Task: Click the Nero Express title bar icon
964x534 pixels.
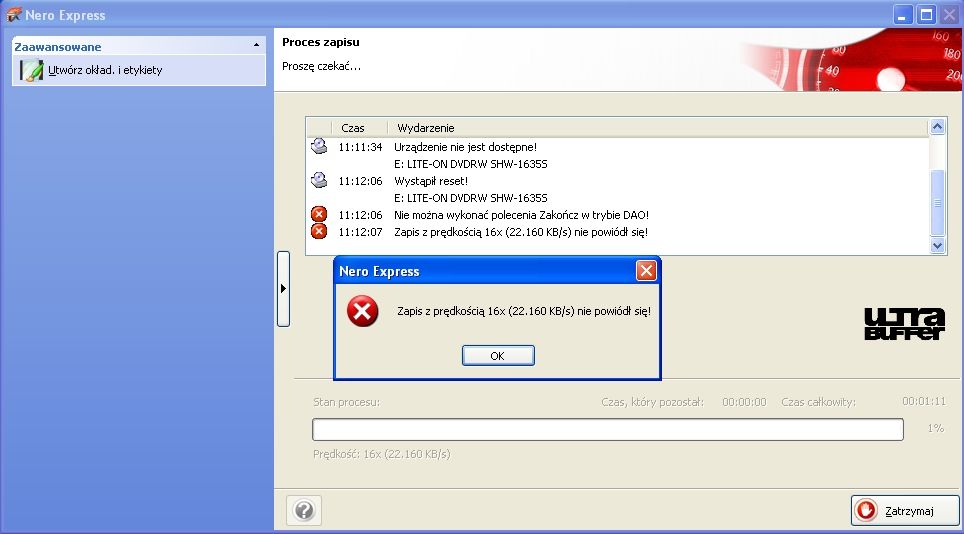Action: [13, 15]
